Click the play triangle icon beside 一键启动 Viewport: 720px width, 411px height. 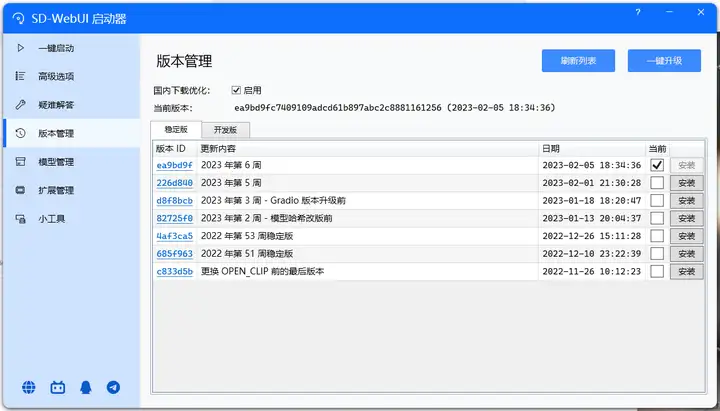pos(20,48)
